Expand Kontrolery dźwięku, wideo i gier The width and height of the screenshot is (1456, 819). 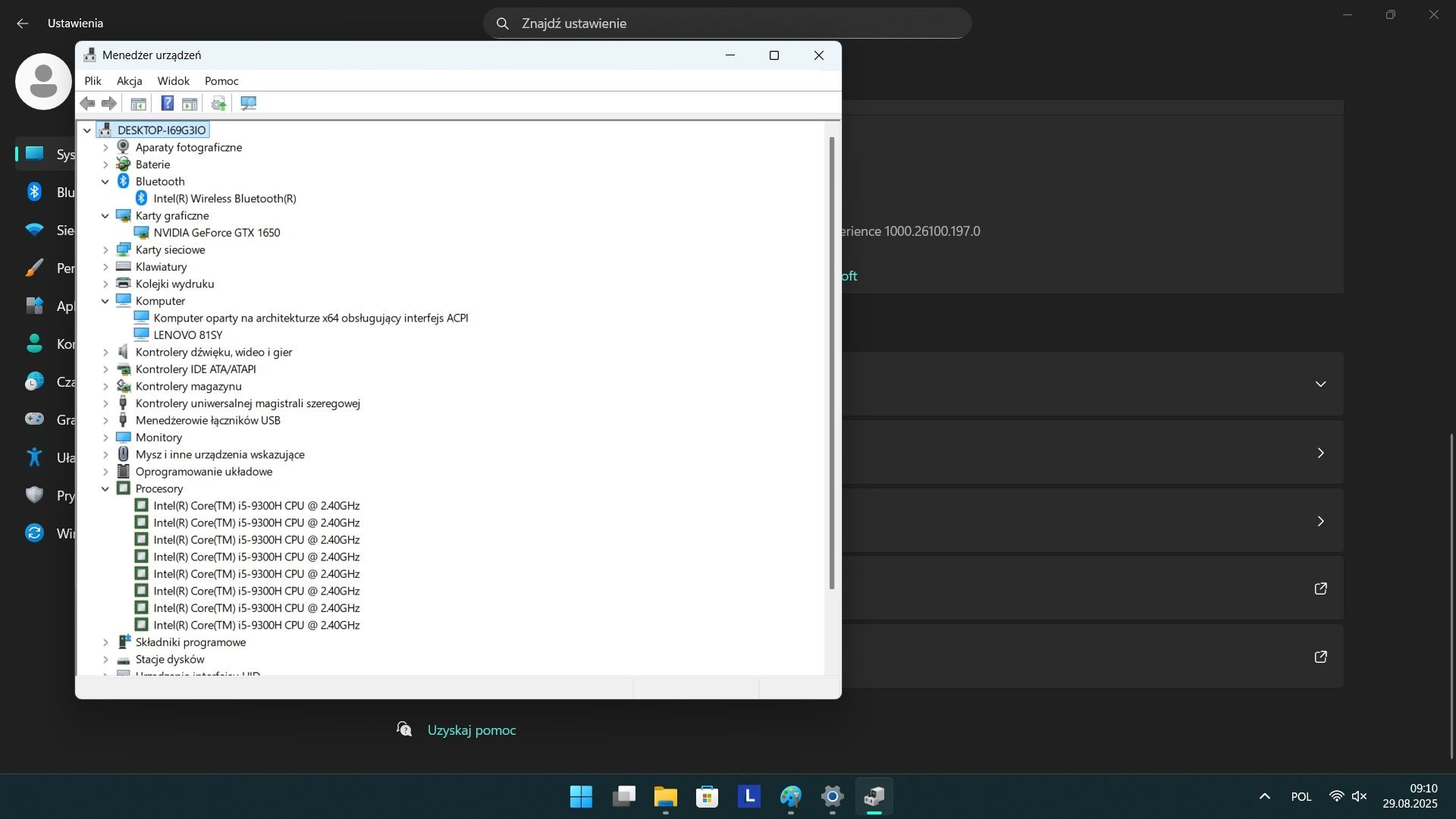point(105,352)
